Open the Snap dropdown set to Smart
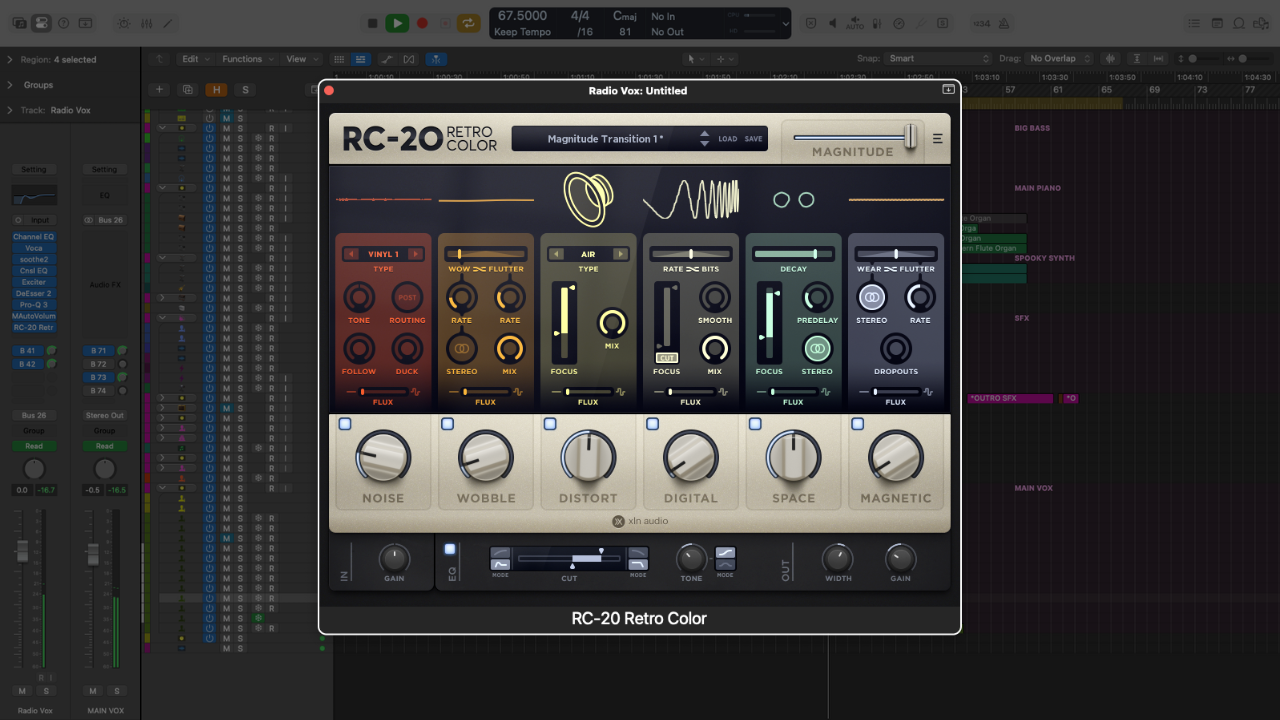Image resolution: width=1280 pixels, height=720 pixels. (938, 59)
